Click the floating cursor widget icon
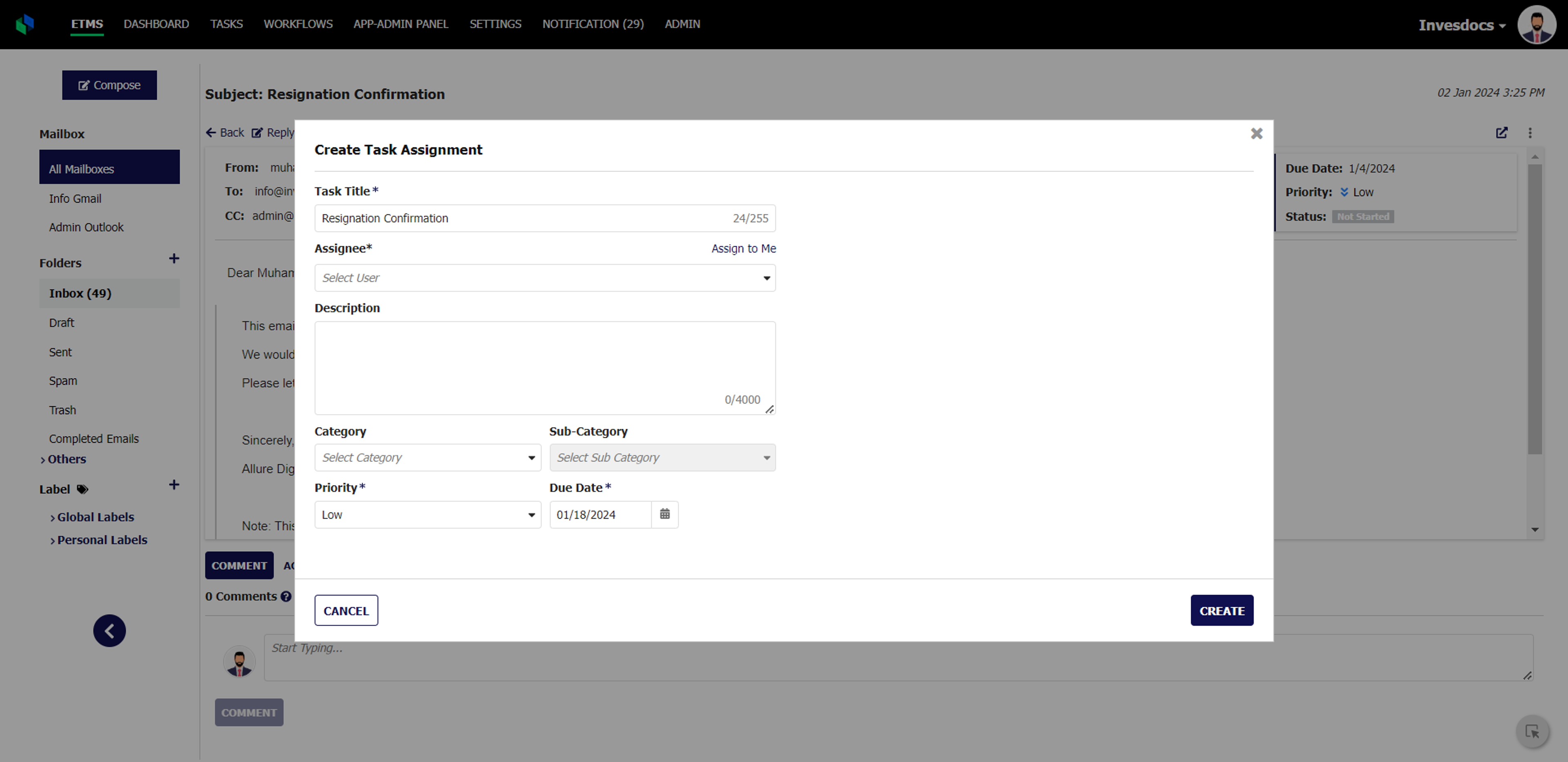 [x=1532, y=731]
